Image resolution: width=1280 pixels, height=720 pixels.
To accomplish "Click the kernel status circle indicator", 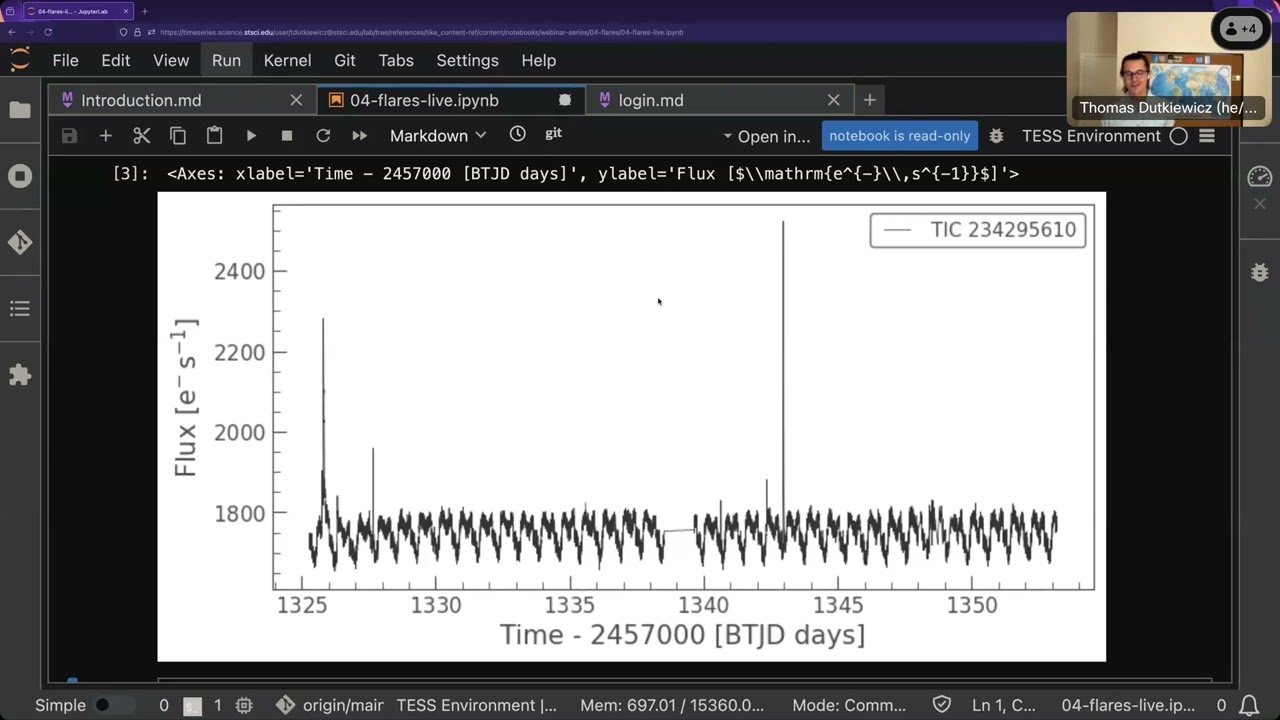I will pyautogui.click(x=1179, y=136).
